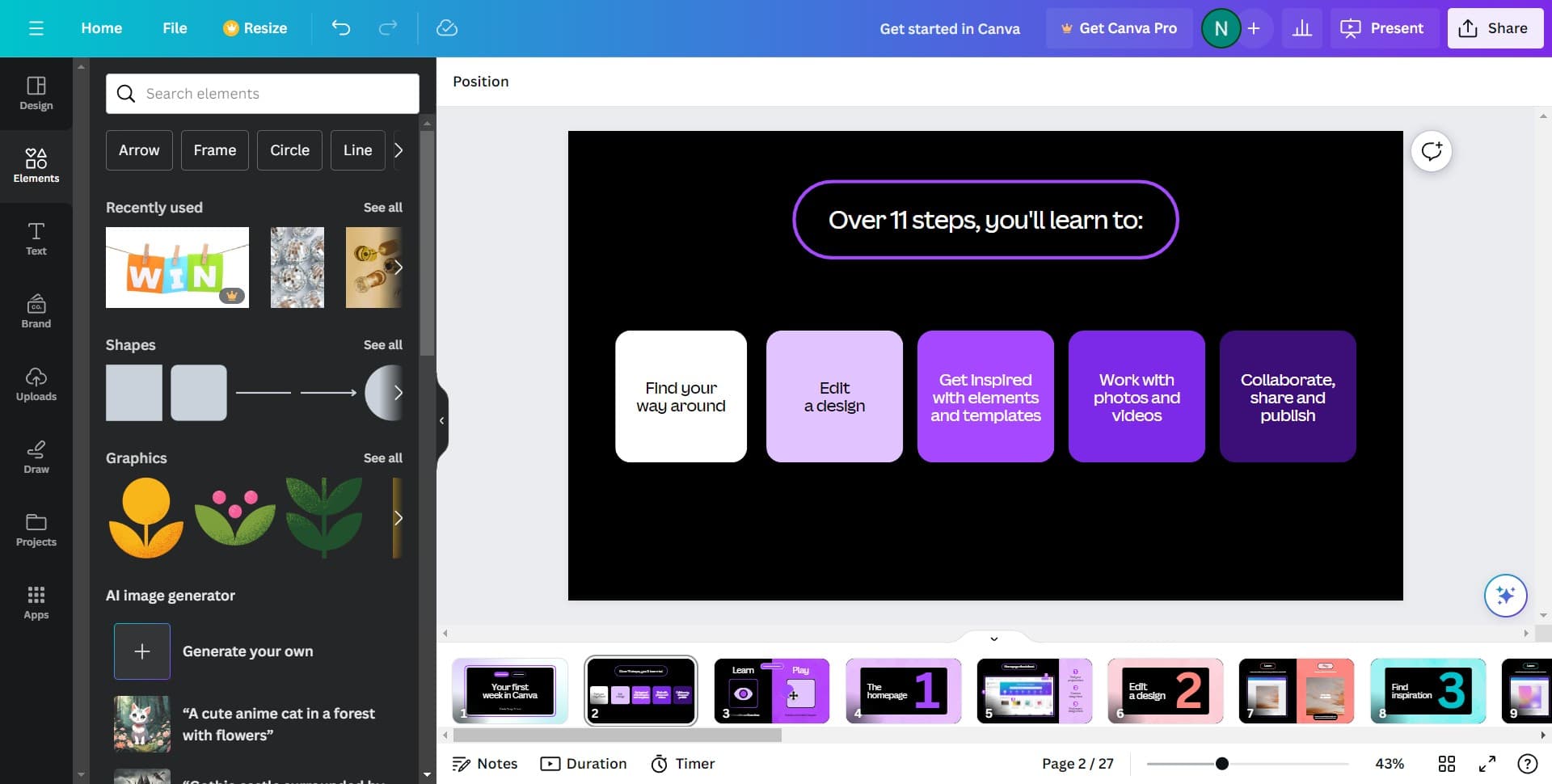Open Notes panel
The height and width of the screenshot is (784, 1552).
(485, 764)
